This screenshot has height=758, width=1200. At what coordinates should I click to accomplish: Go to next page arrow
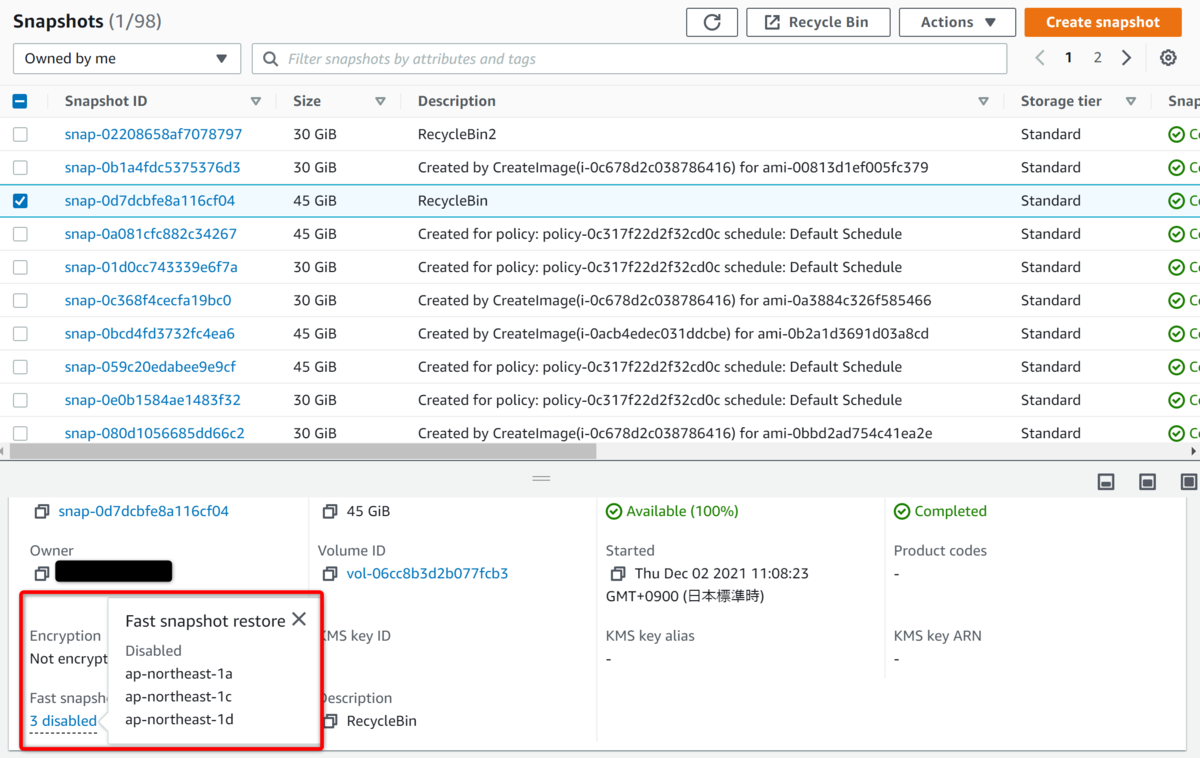tap(1126, 58)
